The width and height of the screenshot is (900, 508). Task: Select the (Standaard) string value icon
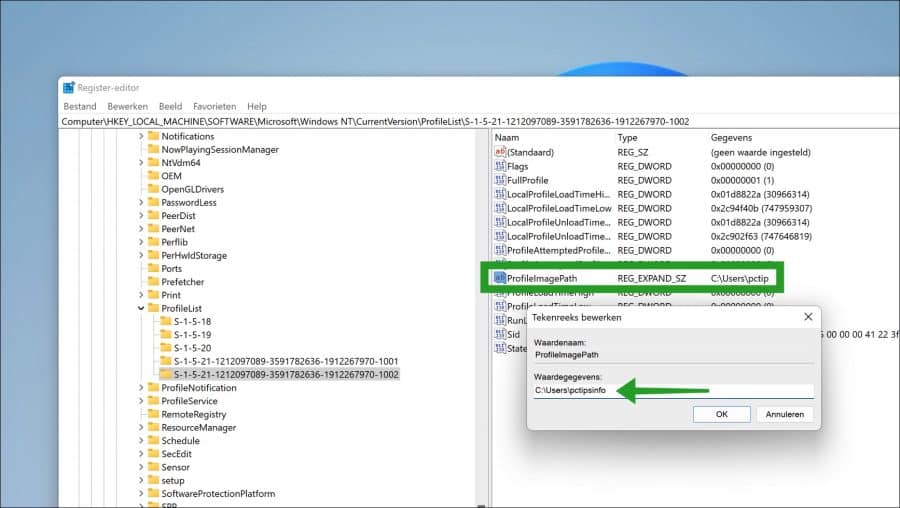(500, 152)
